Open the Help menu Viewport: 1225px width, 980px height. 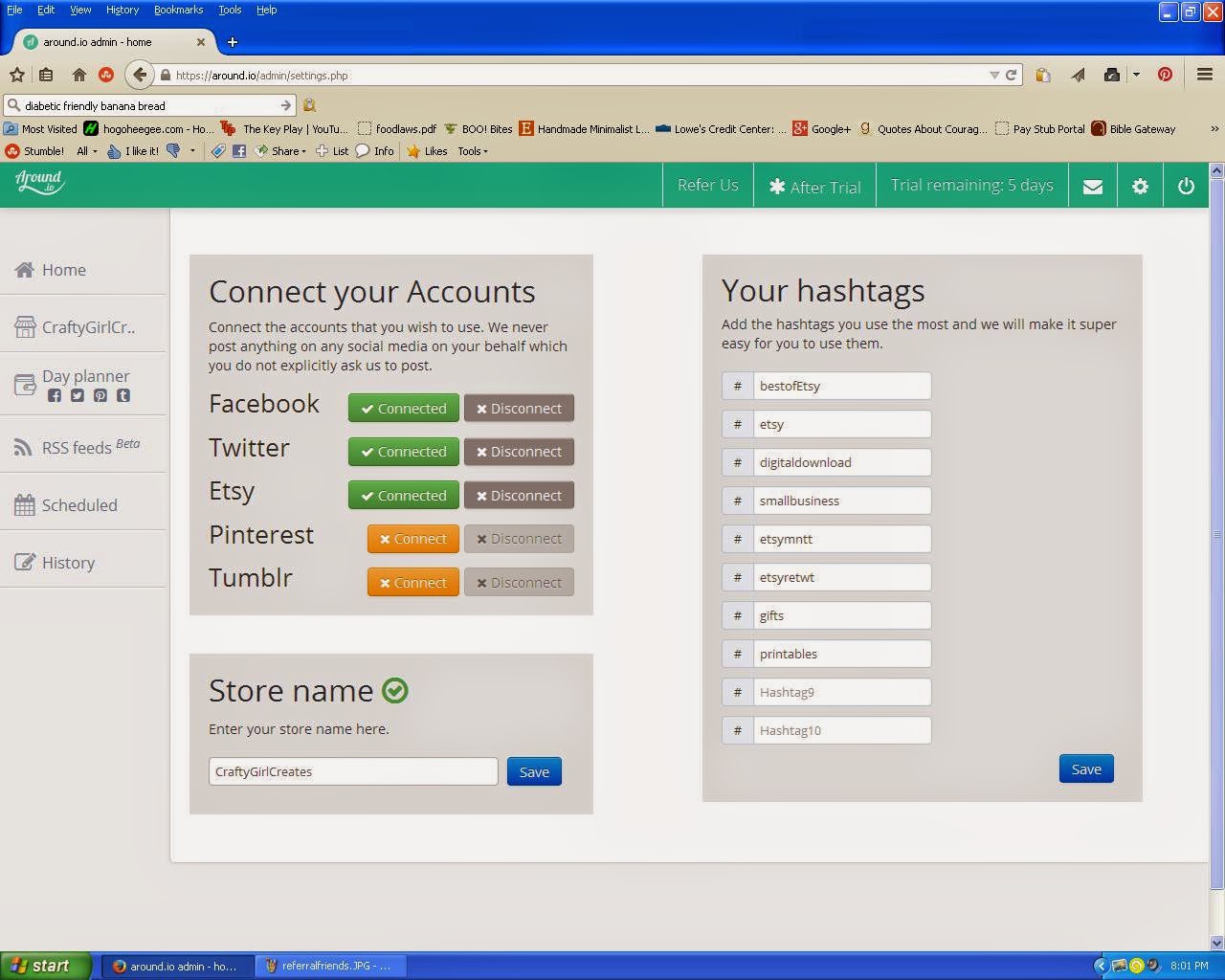tap(266, 10)
